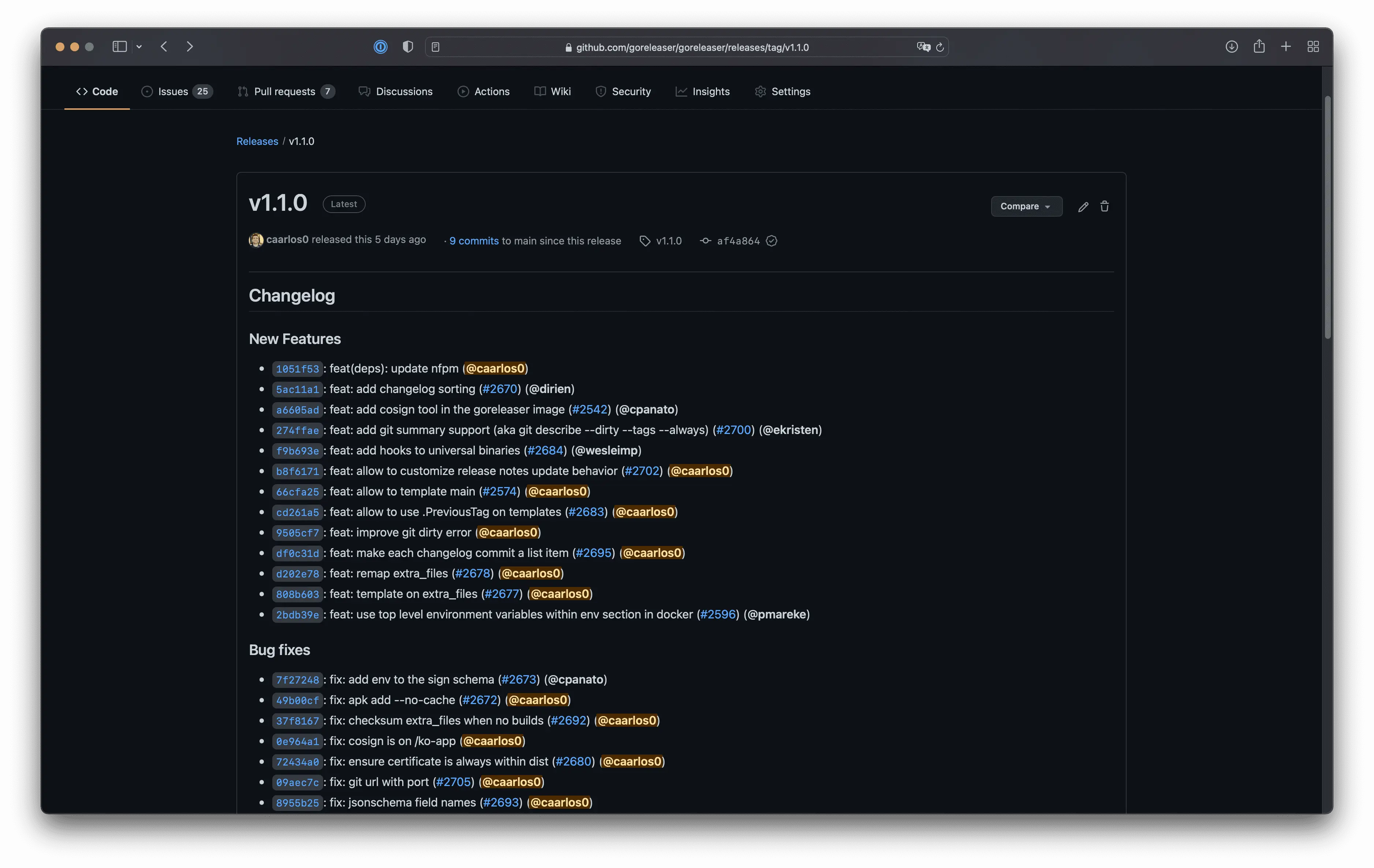Click the translate icon in address bar
Screen dimensions: 1374x868
(923, 47)
